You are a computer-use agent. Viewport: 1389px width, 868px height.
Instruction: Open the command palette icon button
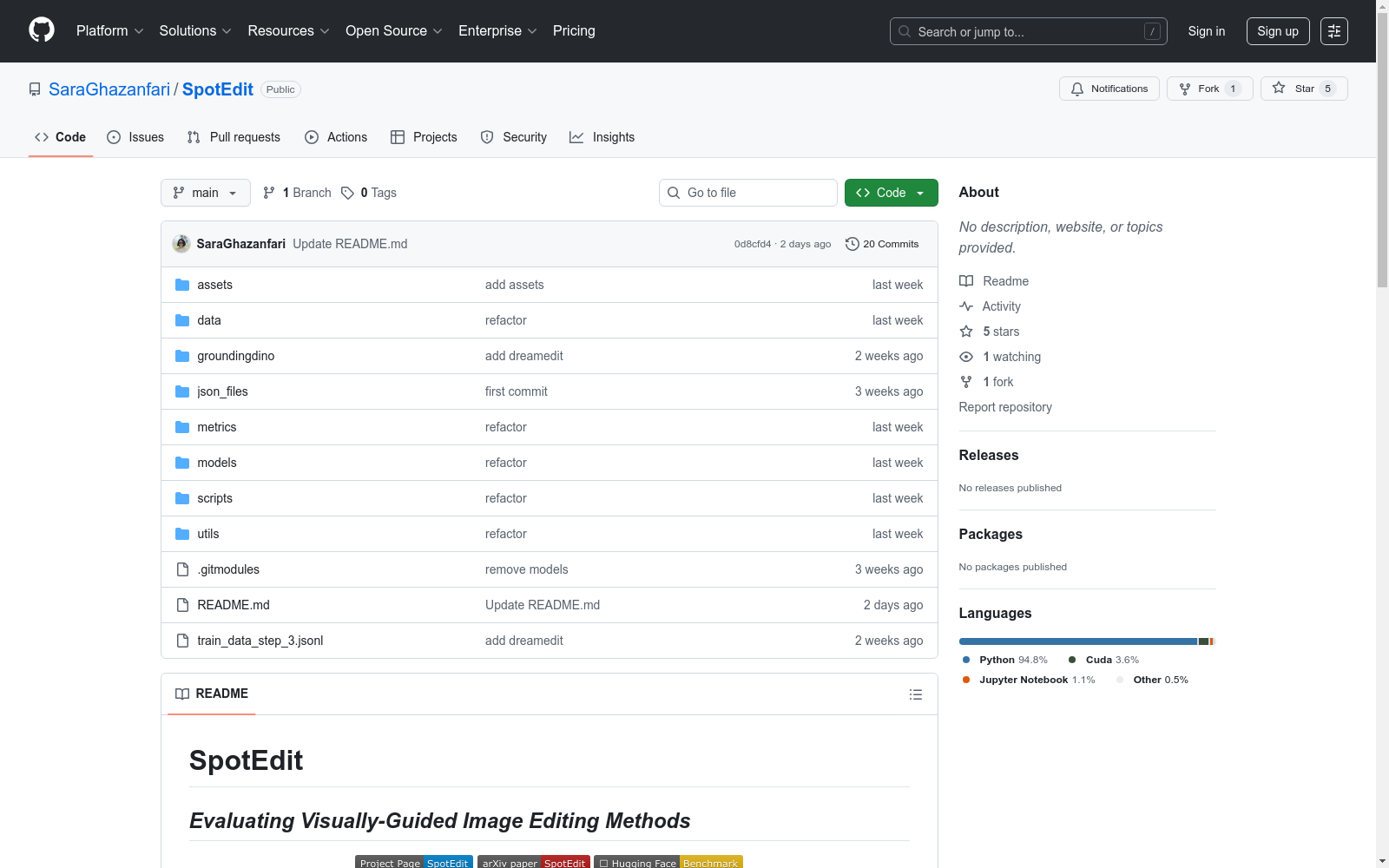click(1333, 31)
